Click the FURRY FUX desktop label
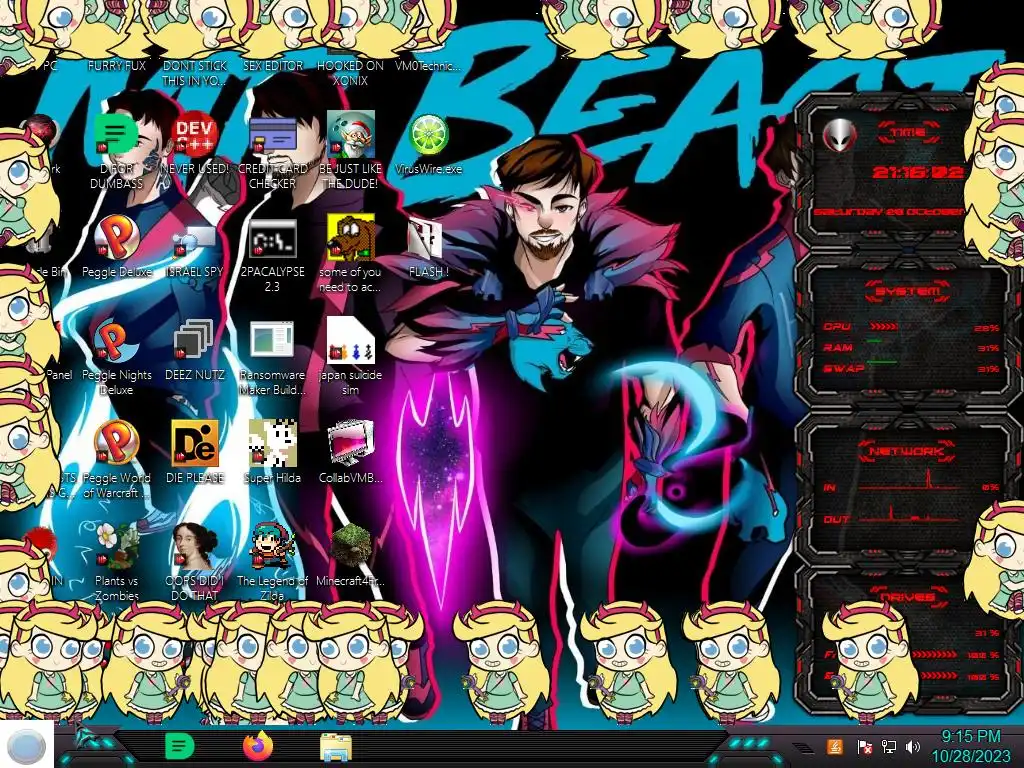Screen dimensions: 1024x768 pyautogui.click(x=116, y=66)
